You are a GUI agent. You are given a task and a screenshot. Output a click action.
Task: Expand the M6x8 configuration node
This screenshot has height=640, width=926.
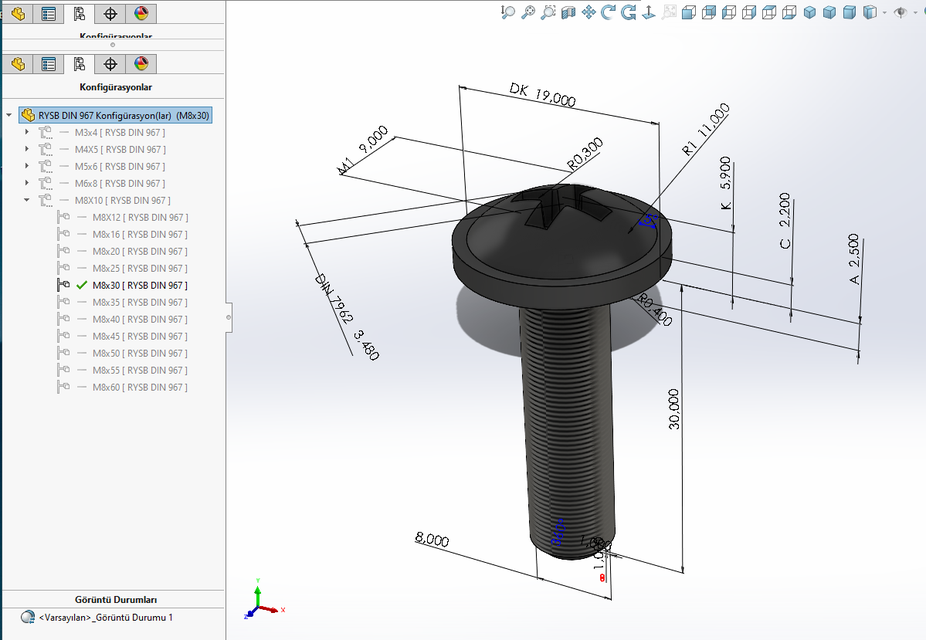(27, 182)
